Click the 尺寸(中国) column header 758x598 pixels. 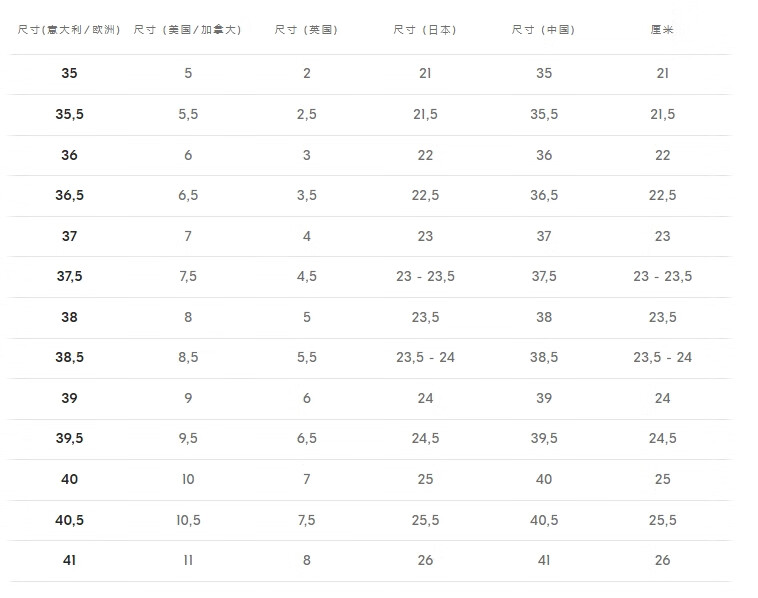click(544, 30)
